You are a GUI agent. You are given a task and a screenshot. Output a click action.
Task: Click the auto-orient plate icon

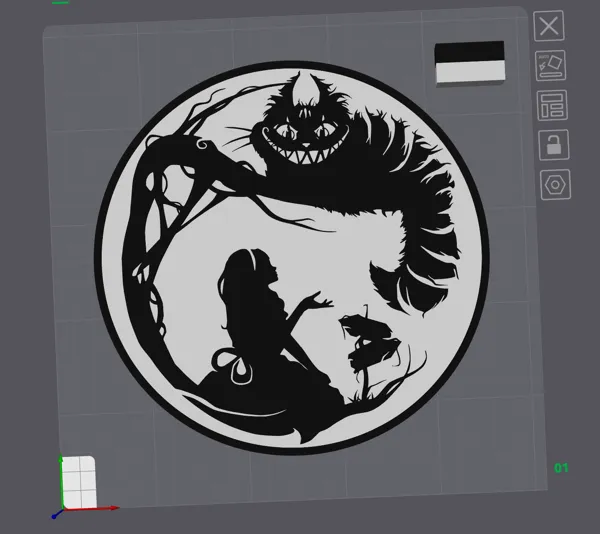tap(550, 65)
